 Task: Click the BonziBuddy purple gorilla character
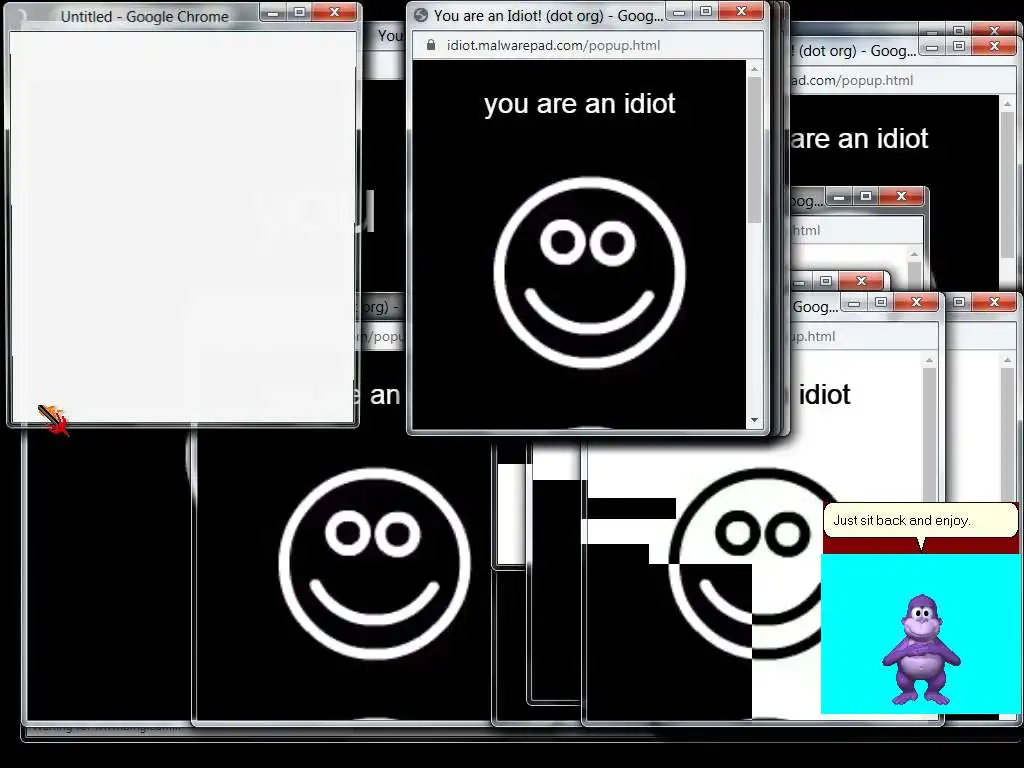pos(921,649)
